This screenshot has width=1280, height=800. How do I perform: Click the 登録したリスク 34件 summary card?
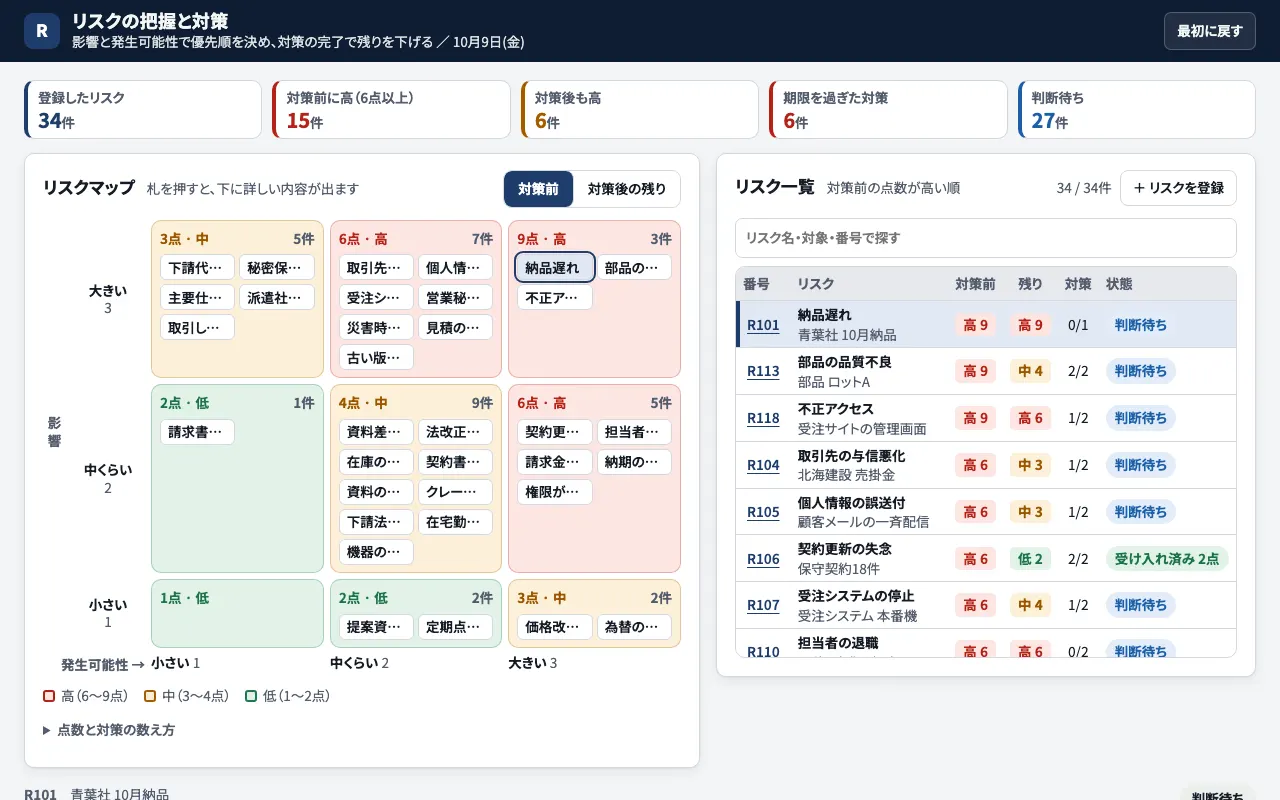(143, 110)
